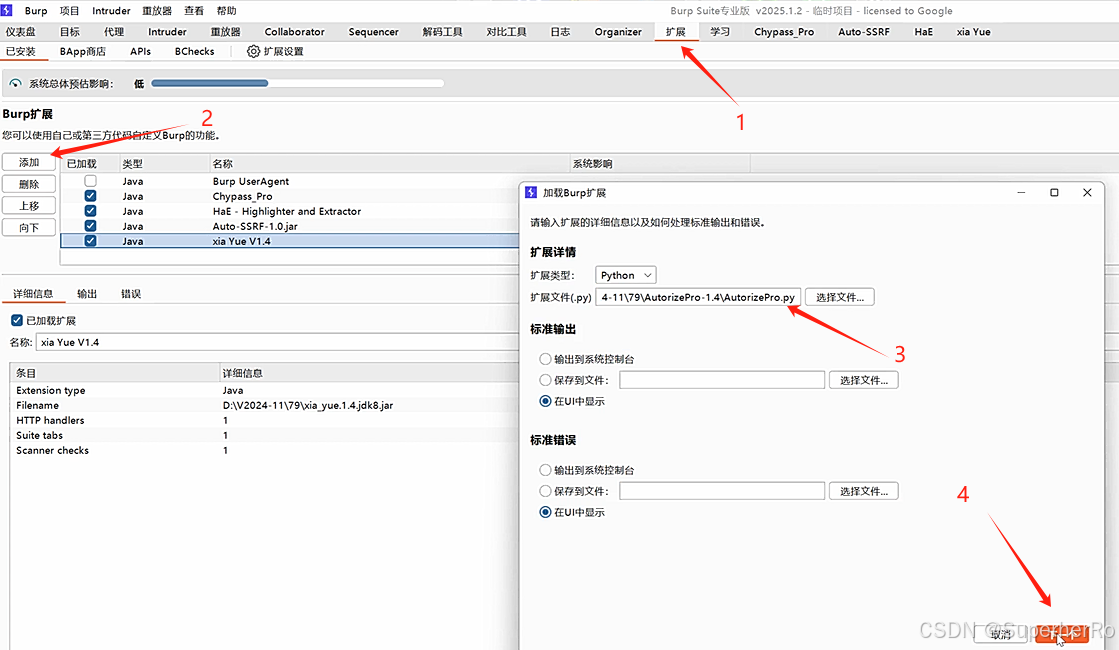Click the 删除 button
The image size is (1119, 650).
[x=29, y=184]
